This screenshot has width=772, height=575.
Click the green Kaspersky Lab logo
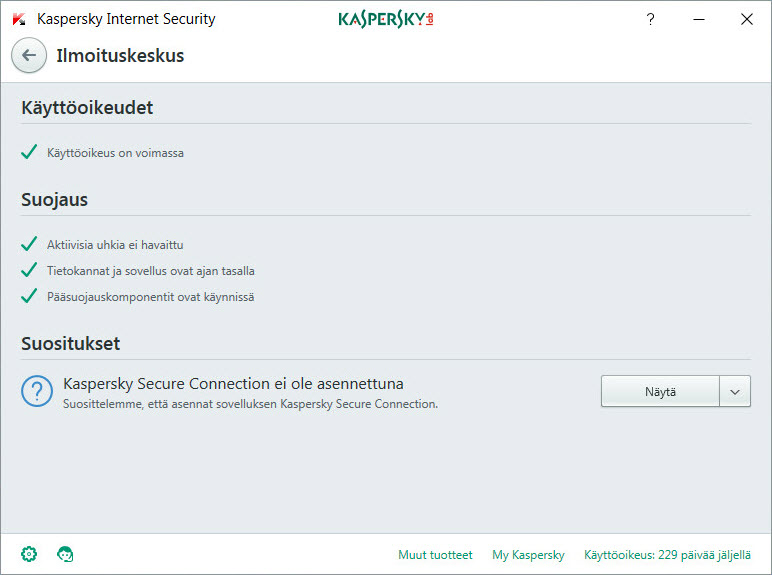(385, 19)
